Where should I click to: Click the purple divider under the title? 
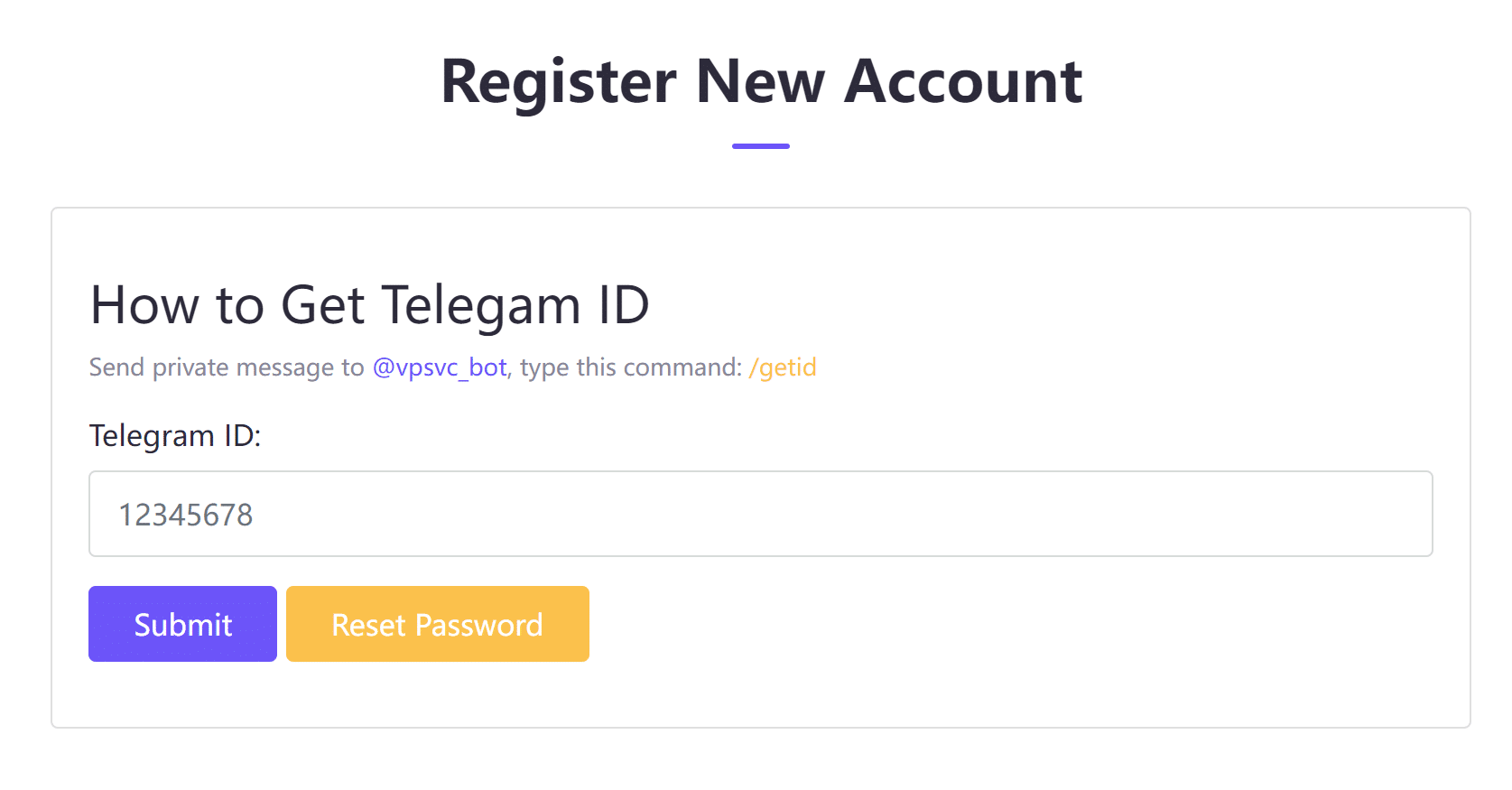pos(761,145)
